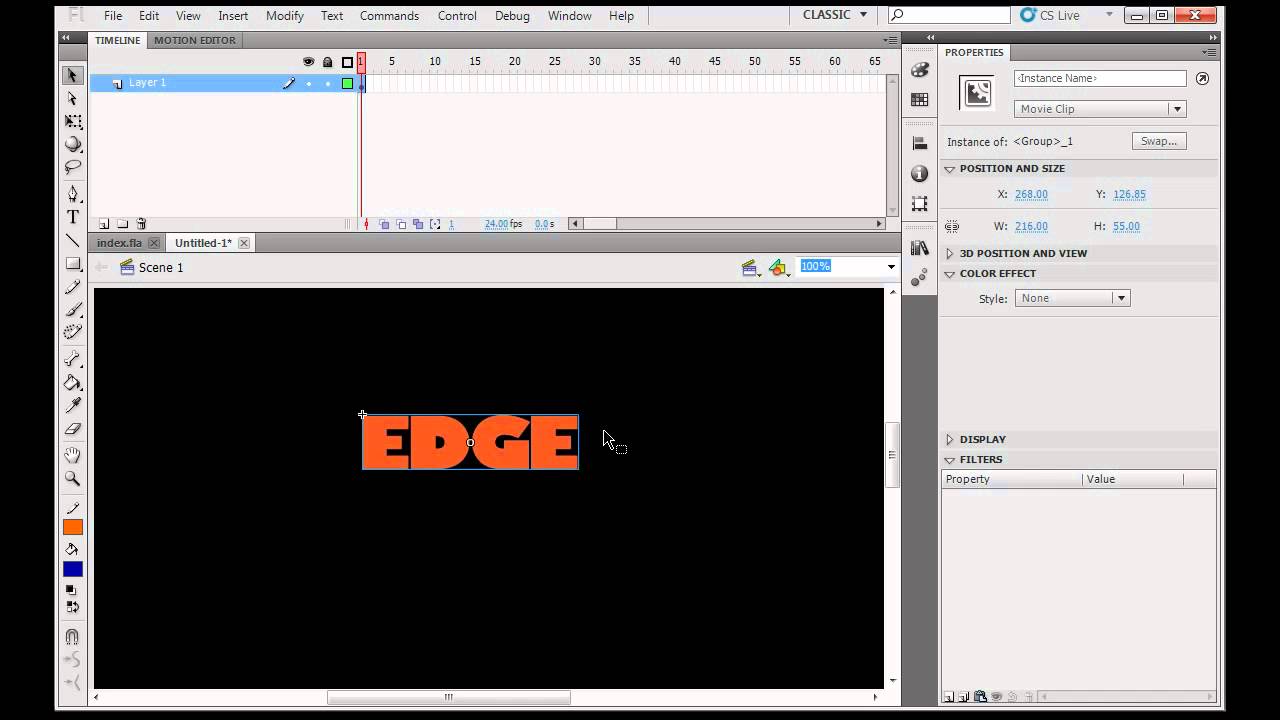Select the Subselection tool
Screen dimensions: 1280x720
click(x=72, y=99)
